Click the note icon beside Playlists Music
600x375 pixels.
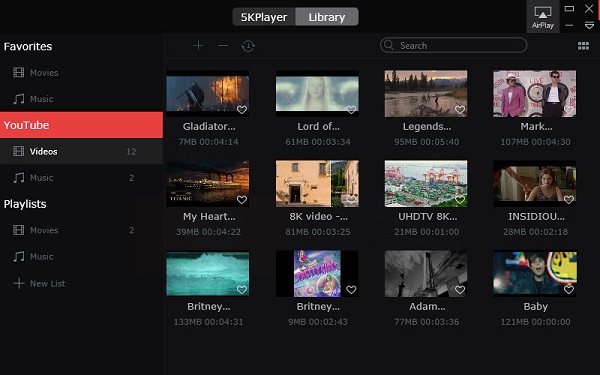click(18, 256)
